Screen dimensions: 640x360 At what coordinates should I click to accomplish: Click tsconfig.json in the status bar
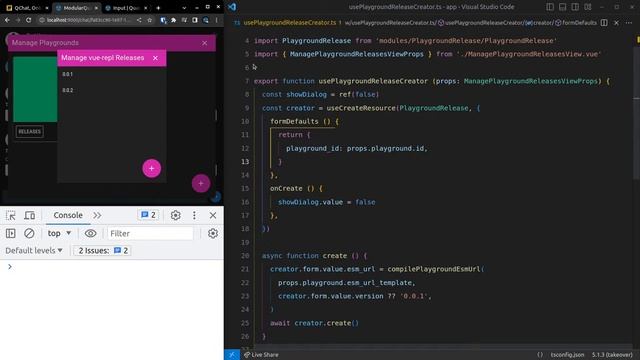point(567,355)
